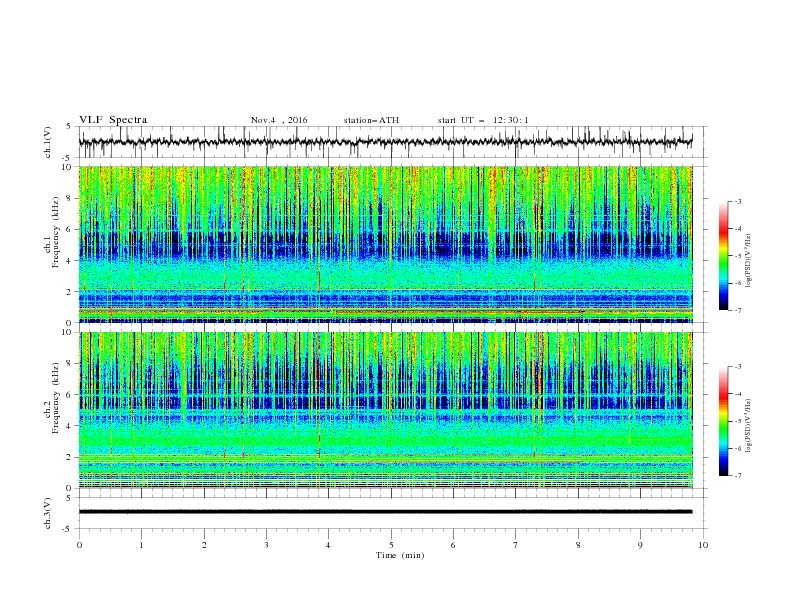Image resolution: width=792 pixels, height=612 pixels.
Task: Click the ch.3 voltage waveform trace
Action: click(385, 512)
